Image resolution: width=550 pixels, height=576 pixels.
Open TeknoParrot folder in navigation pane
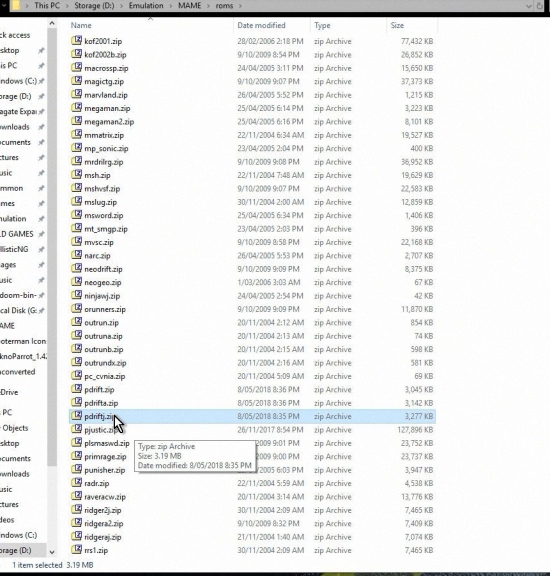tap(23, 356)
